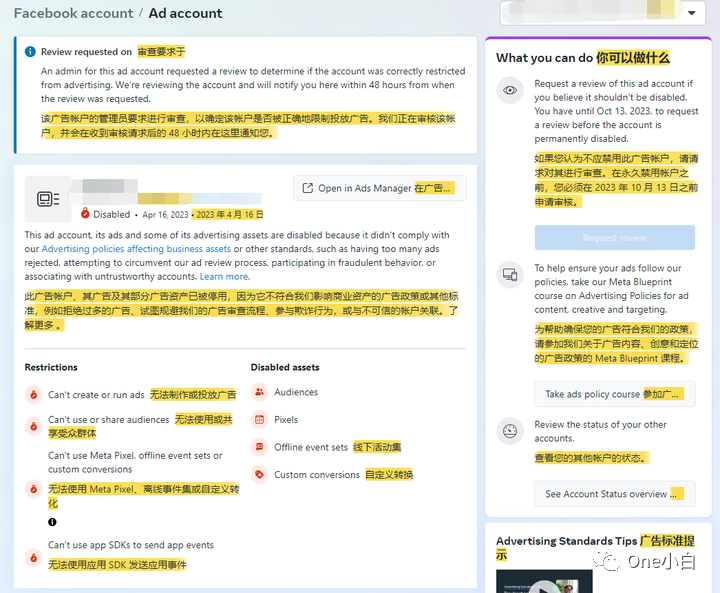This screenshot has width=720, height=593.
Task: Click the Meta Blueprint devices icon
Action: (510, 275)
